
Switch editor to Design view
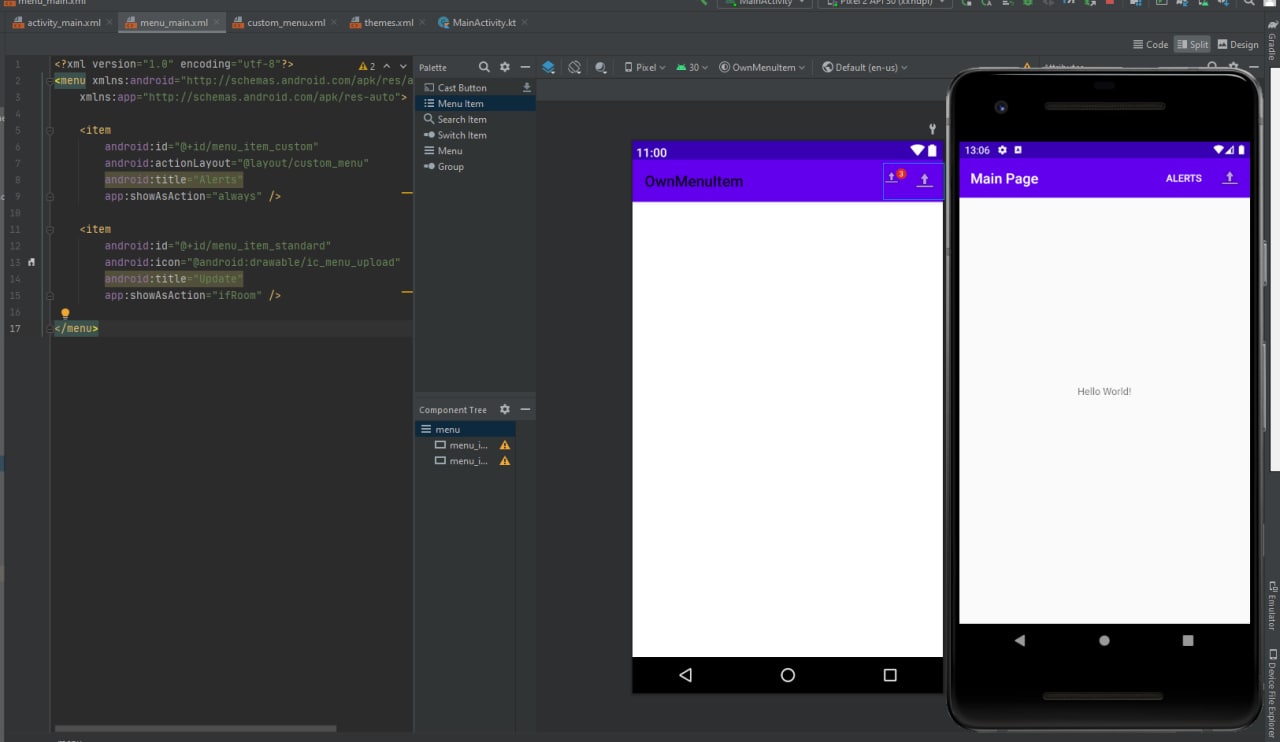pyautogui.click(x=1238, y=44)
